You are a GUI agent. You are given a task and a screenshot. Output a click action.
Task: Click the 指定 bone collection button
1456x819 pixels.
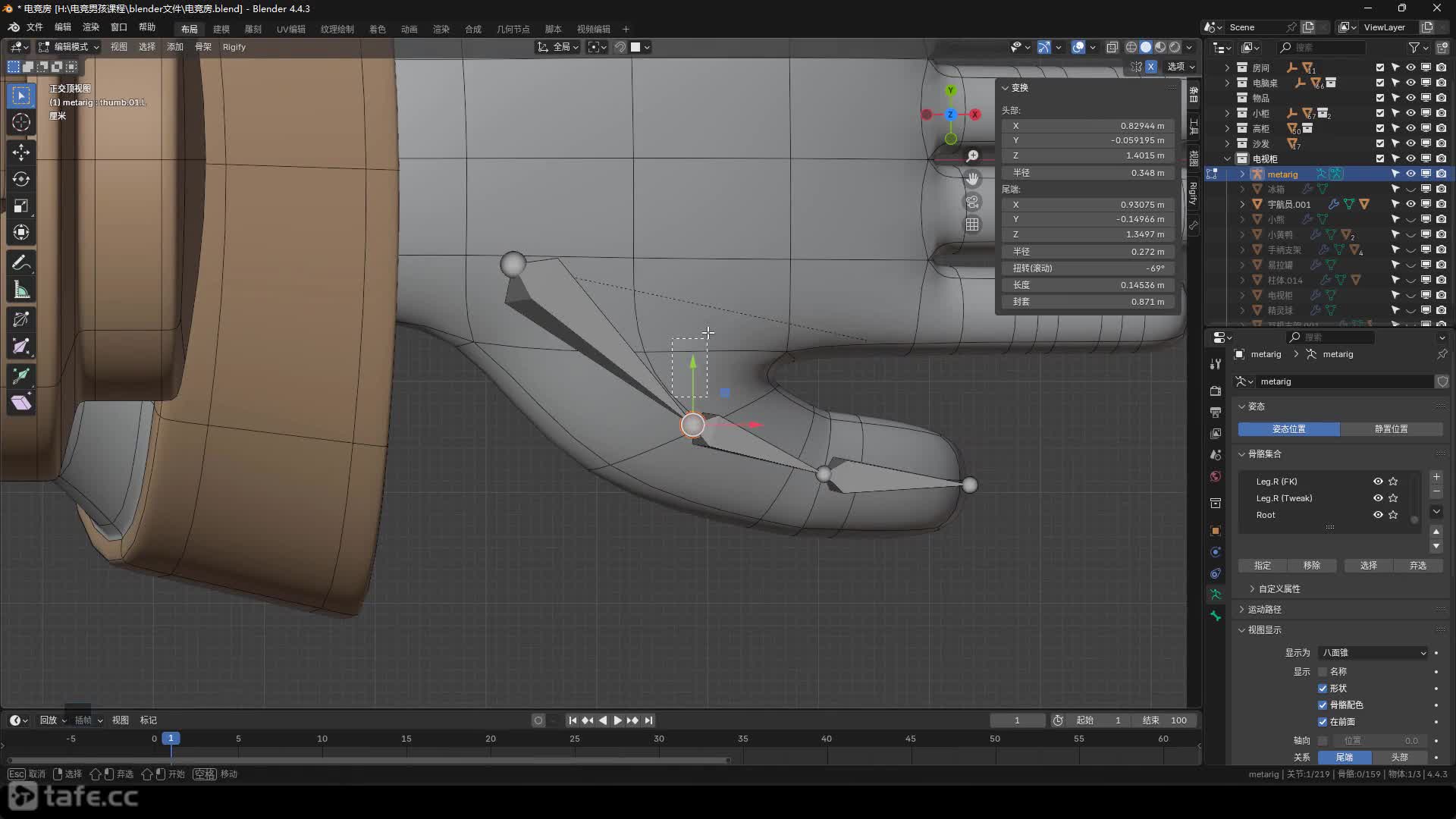1263,566
